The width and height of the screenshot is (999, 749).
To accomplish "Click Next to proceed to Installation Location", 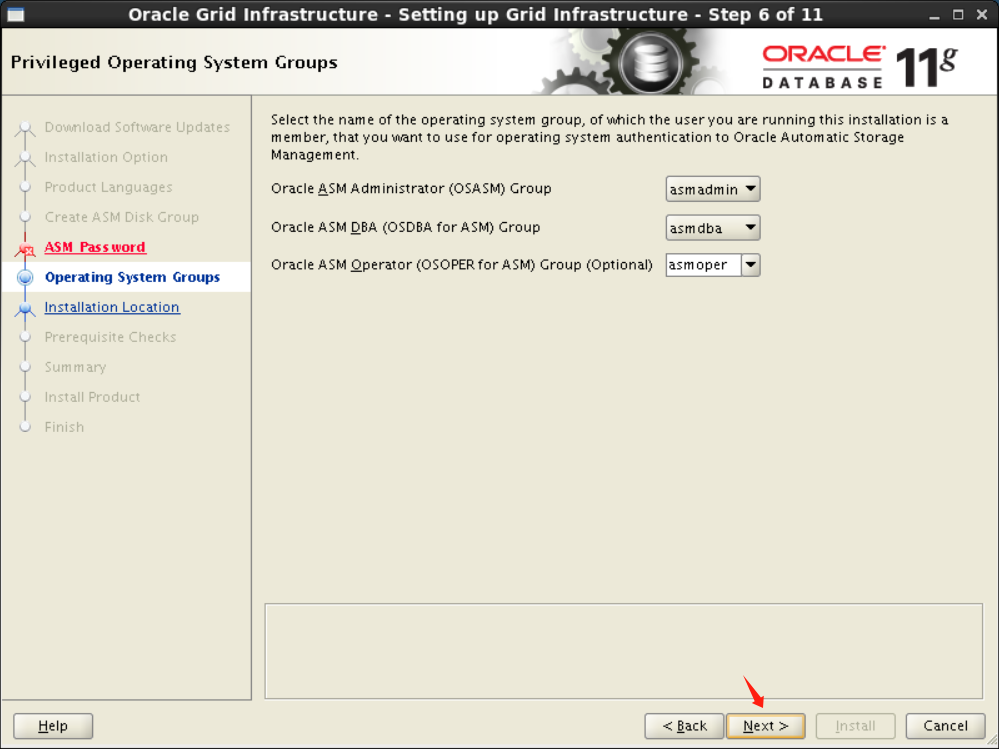I will [x=765, y=726].
